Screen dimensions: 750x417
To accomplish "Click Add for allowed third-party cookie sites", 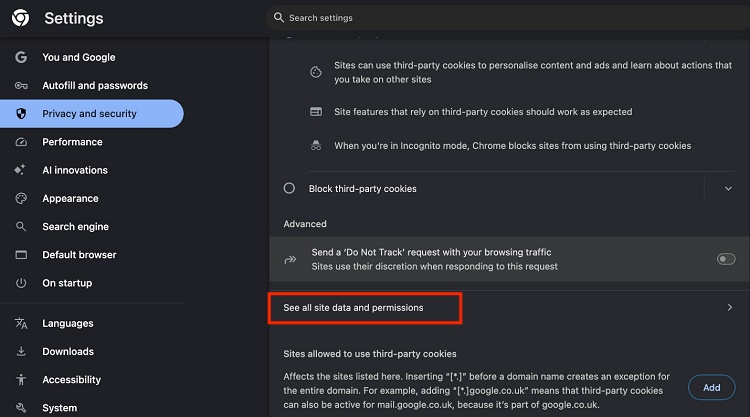I will tap(711, 387).
